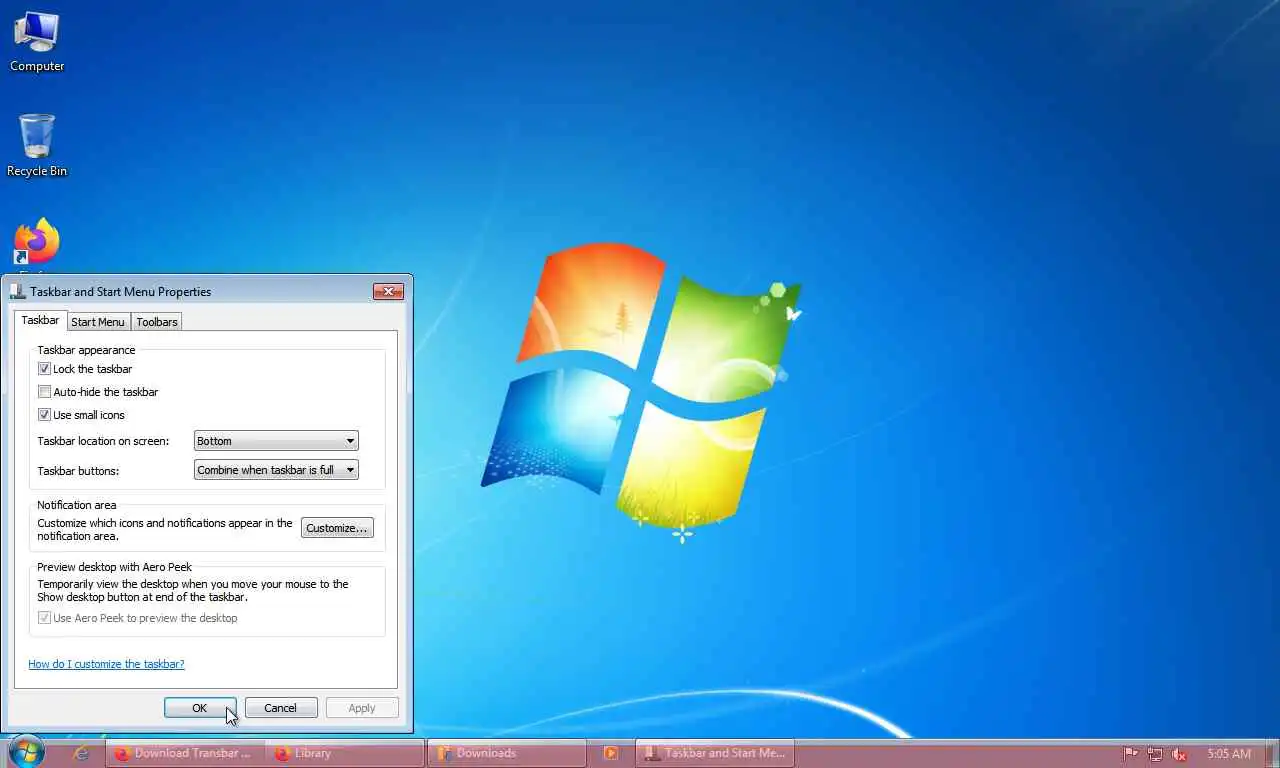This screenshot has height=768, width=1280.
Task: Open the network tray icon
Action: click(1155, 754)
